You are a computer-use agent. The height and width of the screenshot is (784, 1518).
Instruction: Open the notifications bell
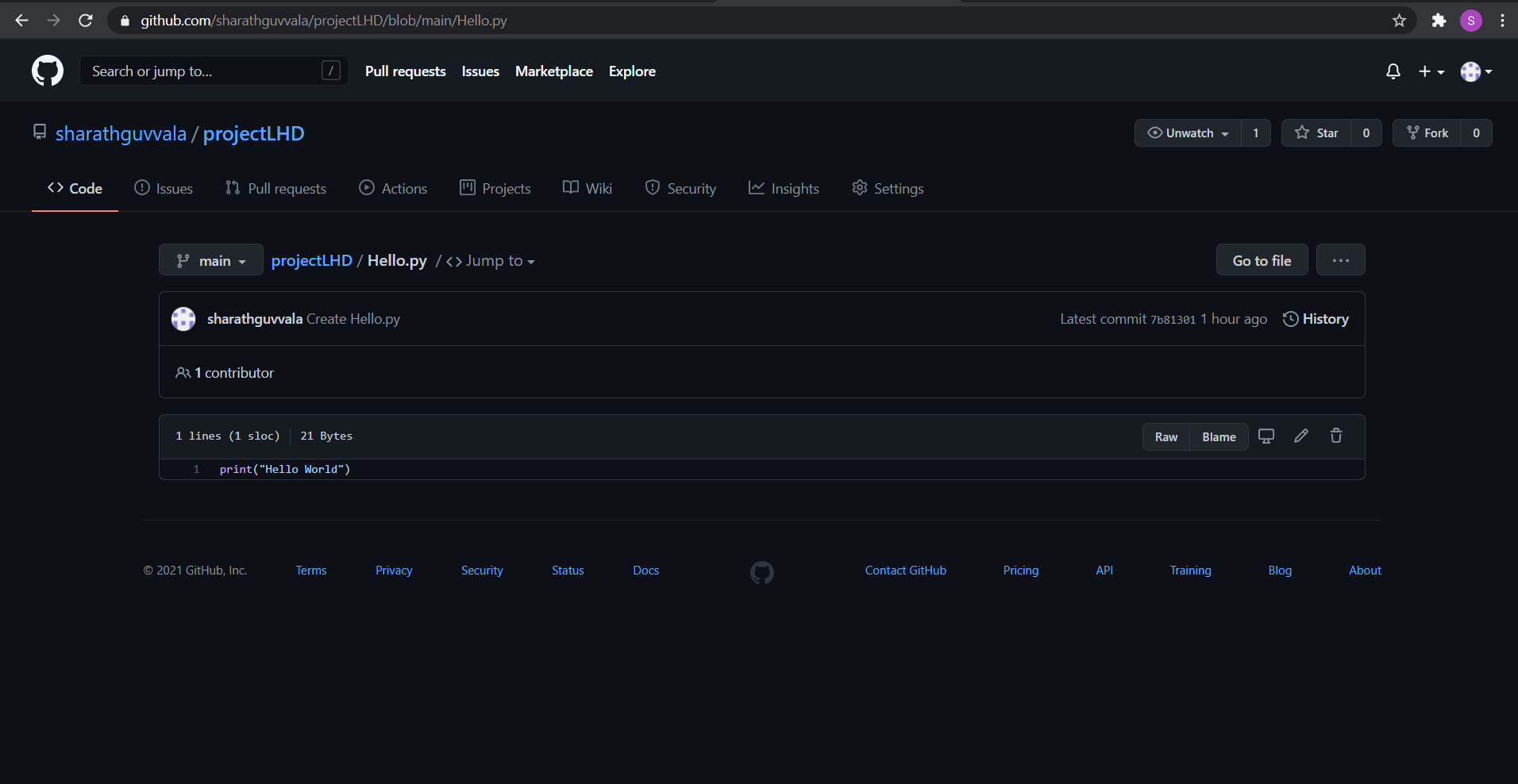click(1393, 71)
